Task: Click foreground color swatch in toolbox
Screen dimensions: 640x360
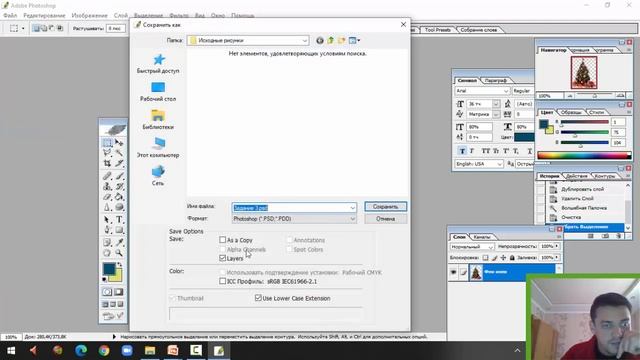Action: (x=109, y=269)
